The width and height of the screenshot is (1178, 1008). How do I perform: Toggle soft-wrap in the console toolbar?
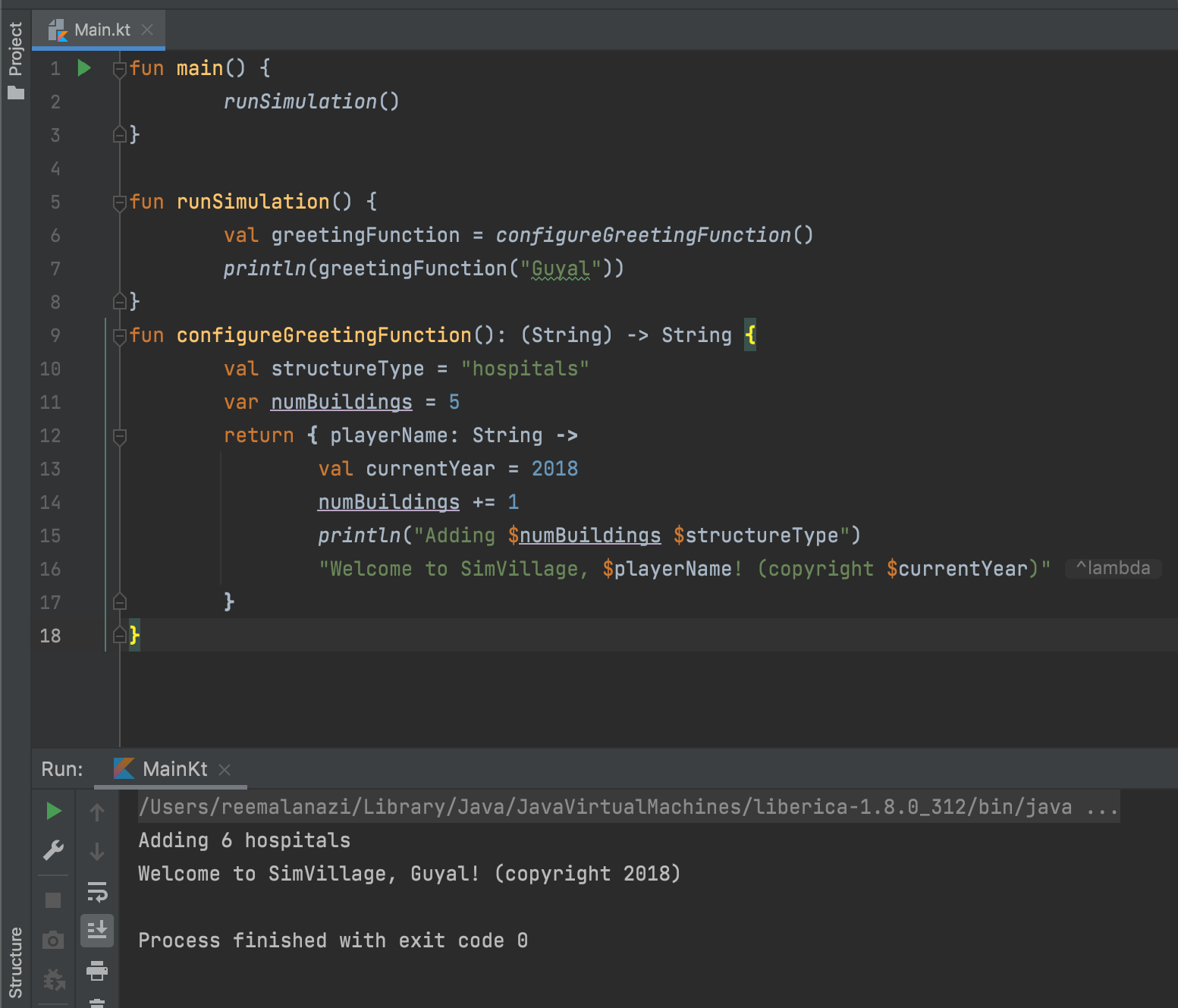pos(97,893)
